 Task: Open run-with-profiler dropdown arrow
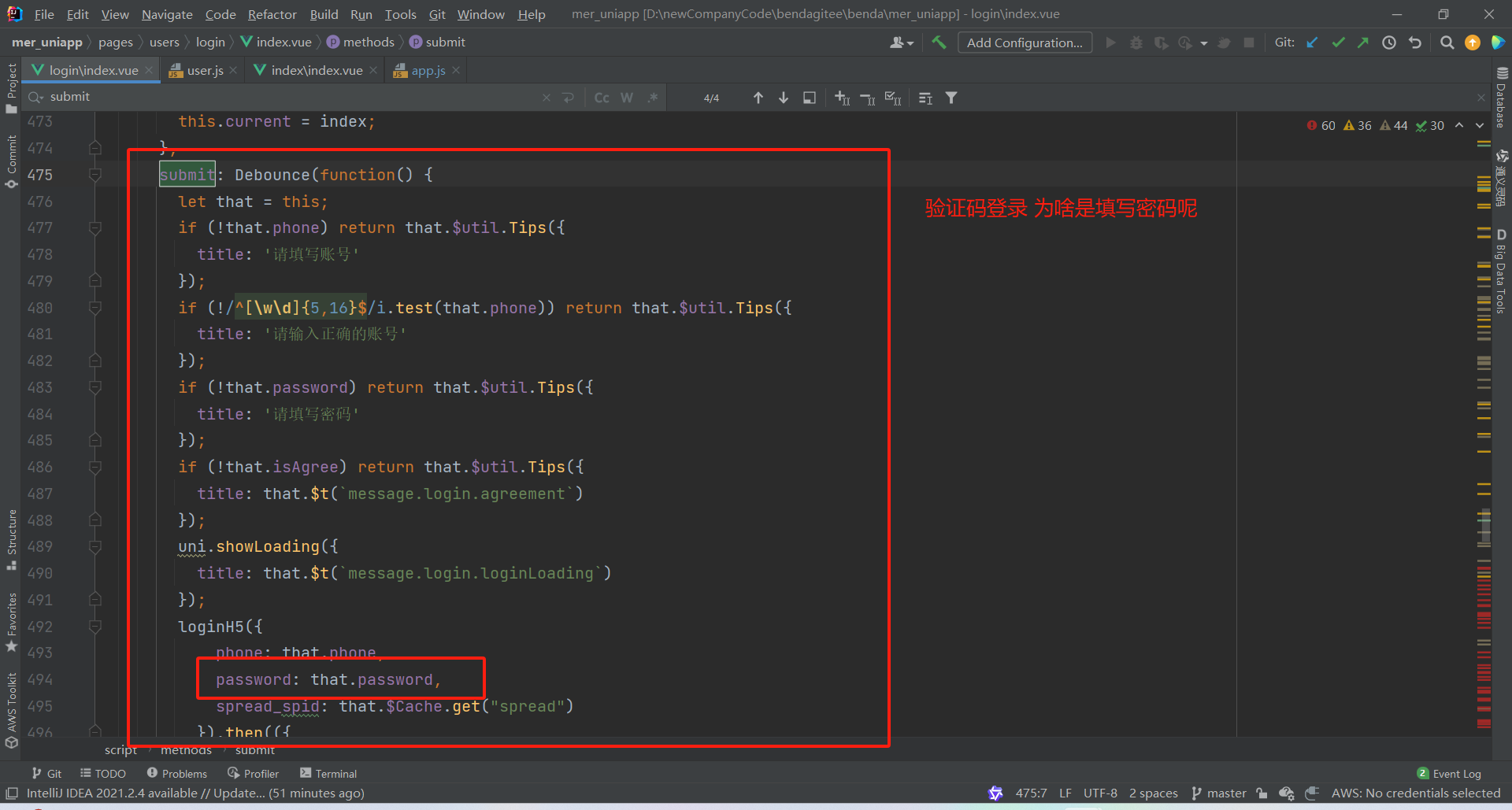1204,43
